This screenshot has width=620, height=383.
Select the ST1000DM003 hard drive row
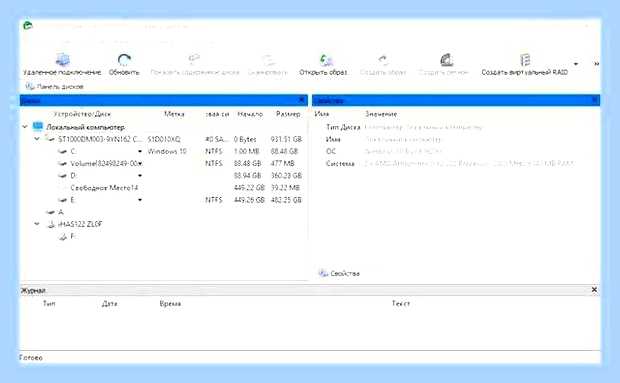[x=163, y=139]
